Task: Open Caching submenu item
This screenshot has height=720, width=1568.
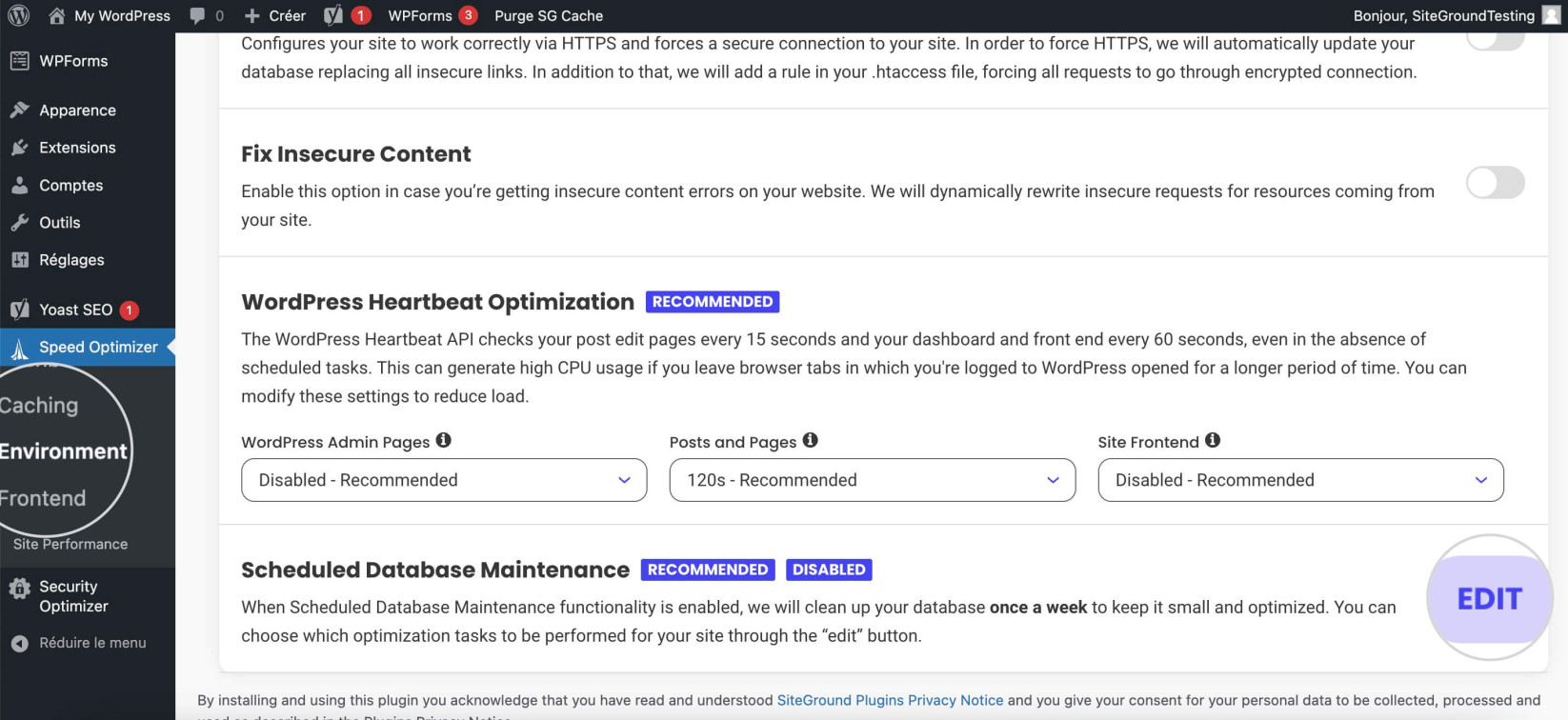Action: pos(39,406)
